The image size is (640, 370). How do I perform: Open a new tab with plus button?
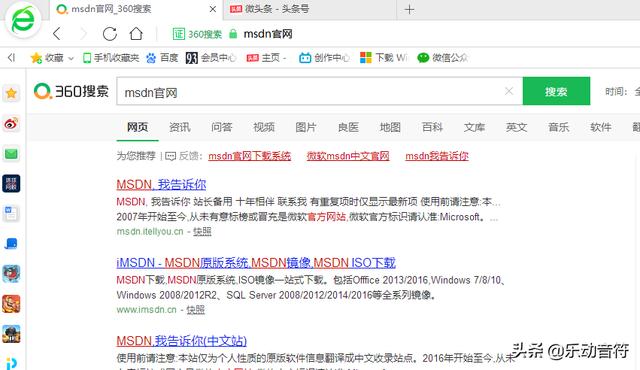409,9
